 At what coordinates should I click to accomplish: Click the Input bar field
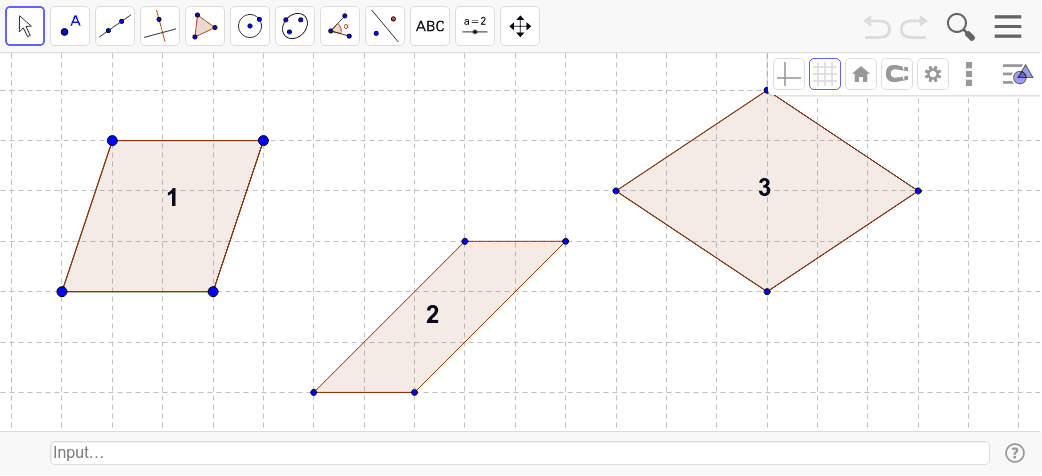520,453
